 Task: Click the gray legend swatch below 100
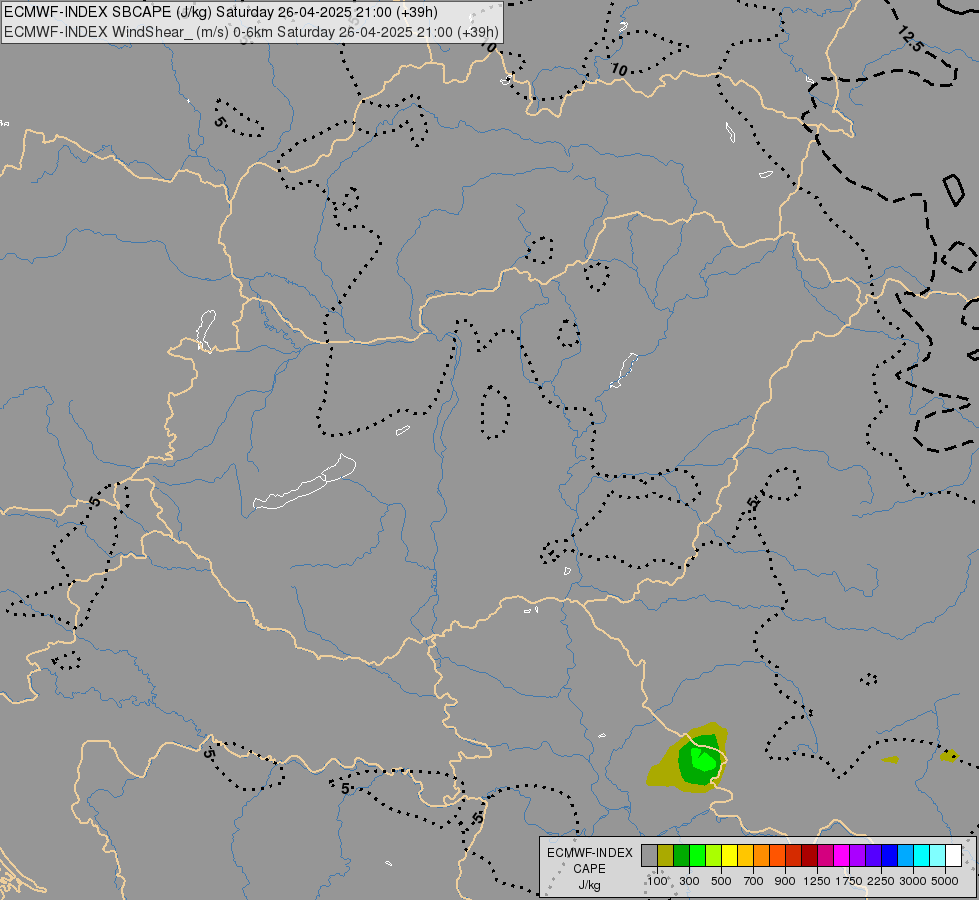649,856
